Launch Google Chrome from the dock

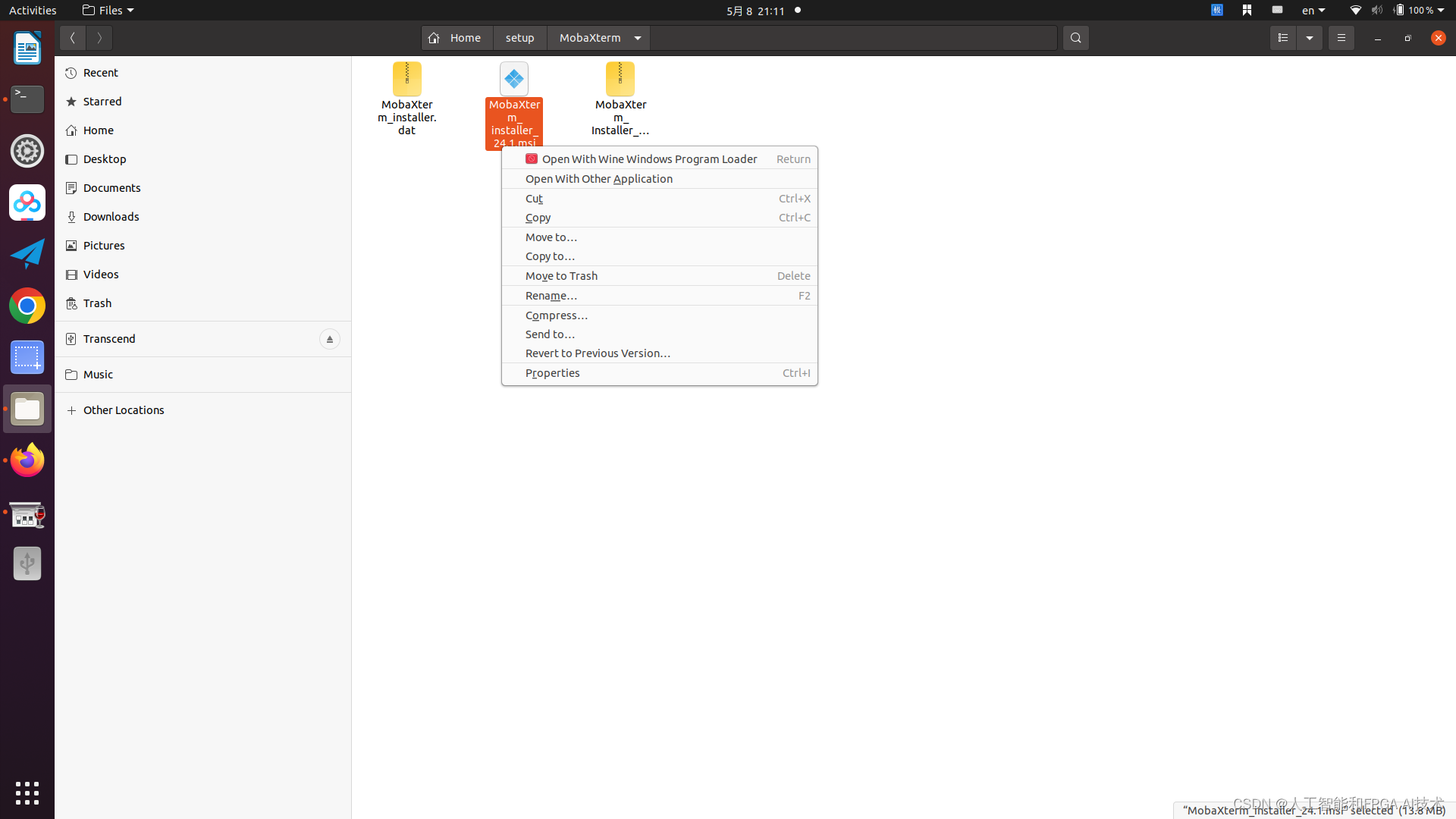click(x=27, y=306)
